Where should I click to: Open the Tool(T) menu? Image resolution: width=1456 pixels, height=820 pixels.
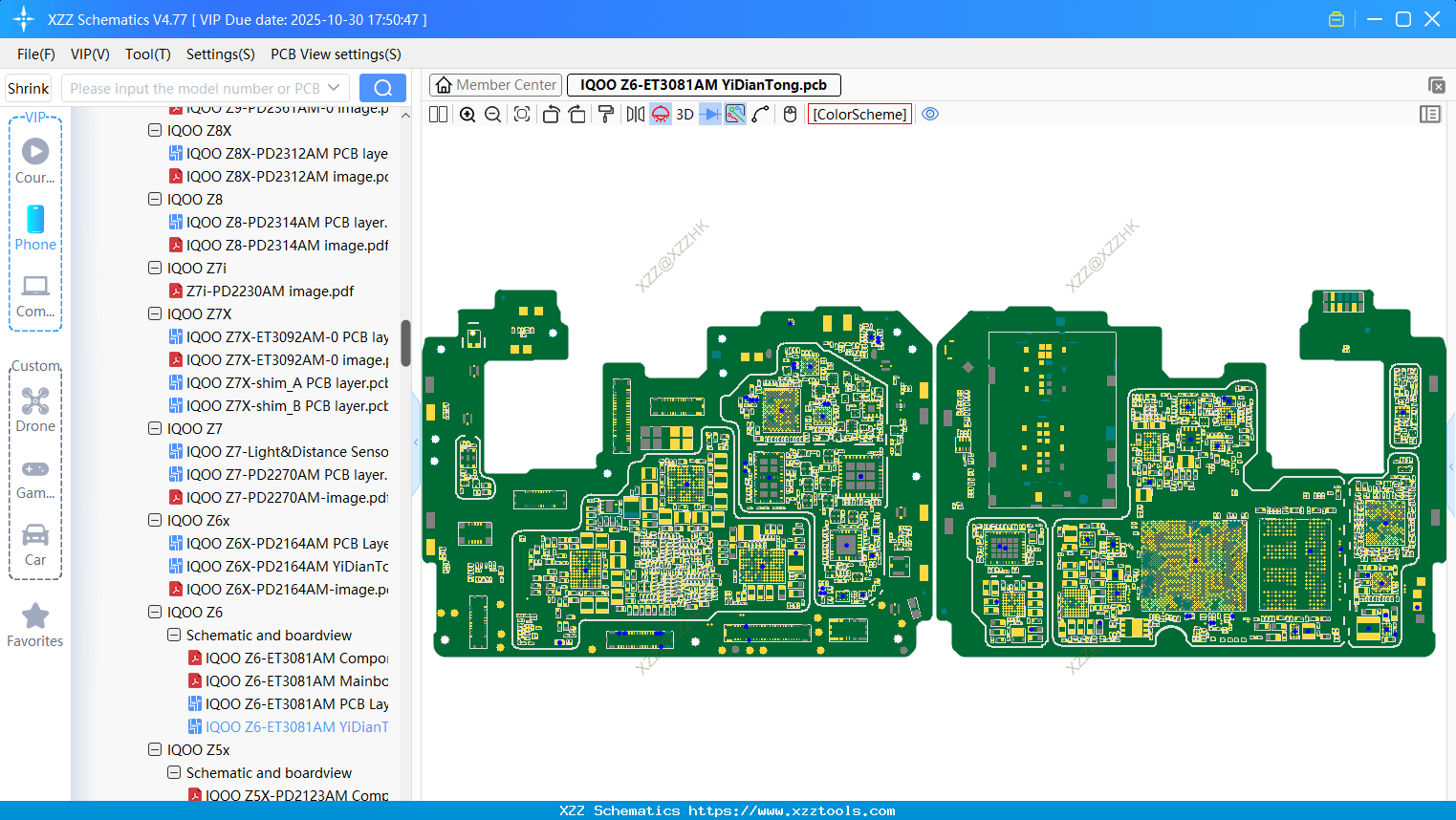pos(148,54)
